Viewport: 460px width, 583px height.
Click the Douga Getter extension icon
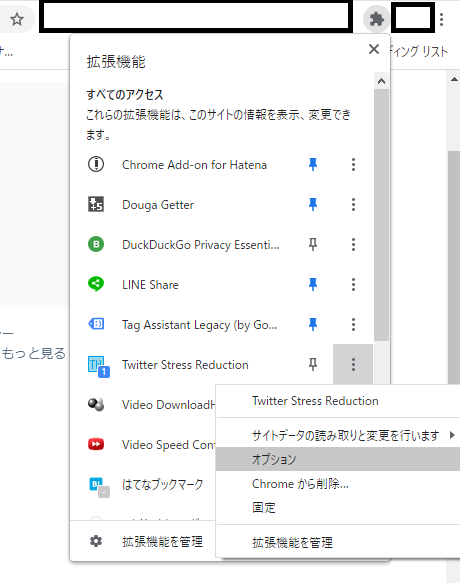coord(96,204)
